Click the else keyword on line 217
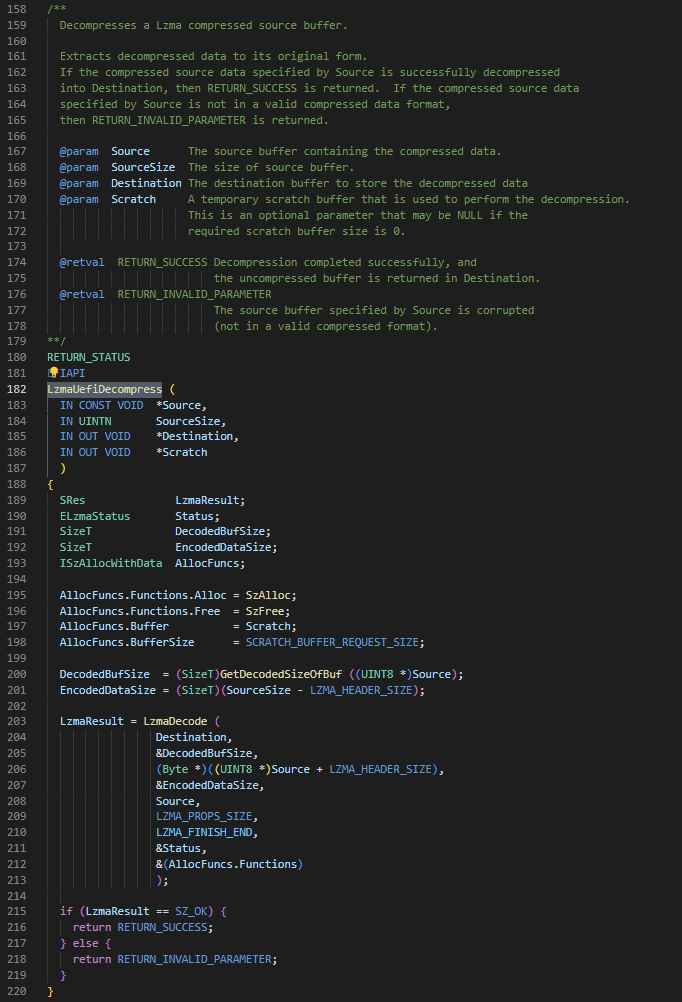682x1002 pixels. point(85,943)
